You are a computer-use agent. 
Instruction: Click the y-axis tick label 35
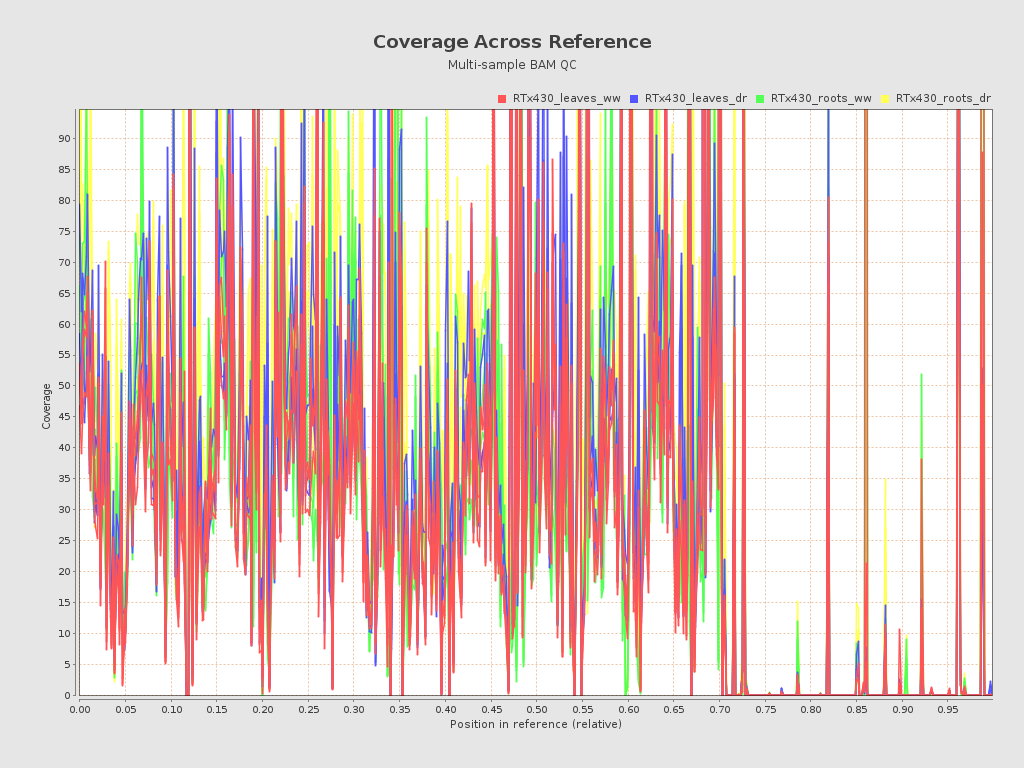click(64, 479)
